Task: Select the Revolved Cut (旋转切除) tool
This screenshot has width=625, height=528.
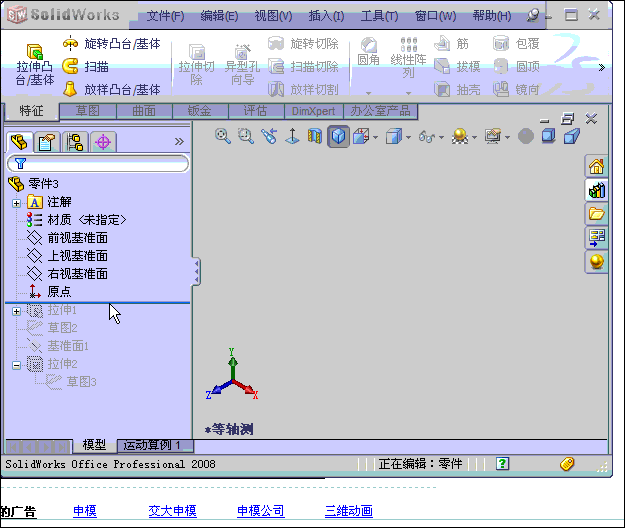Action: pyautogui.click(x=303, y=43)
